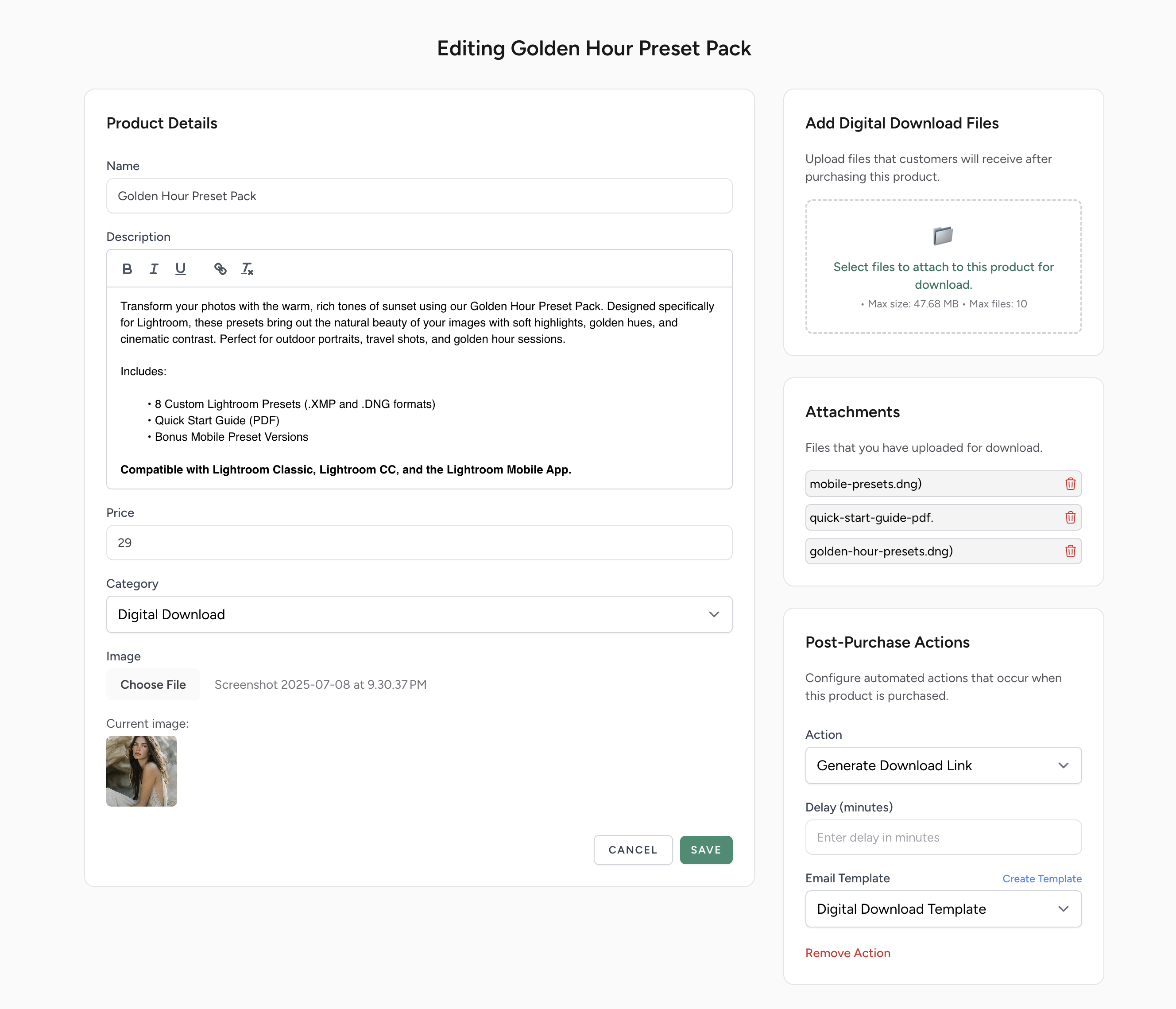The image size is (1176, 1009).
Task: Click the current product image thumbnail
Action: tap(141, 771)
